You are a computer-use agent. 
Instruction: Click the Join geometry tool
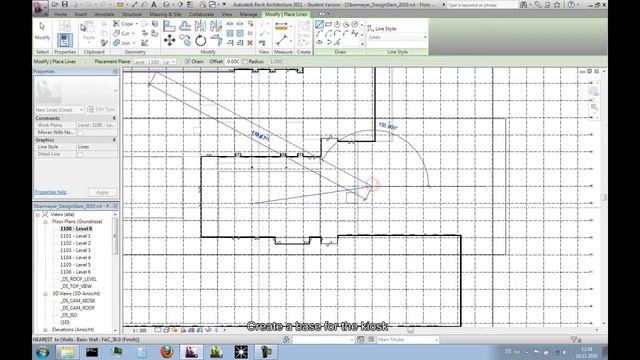[x=122, y=42]
